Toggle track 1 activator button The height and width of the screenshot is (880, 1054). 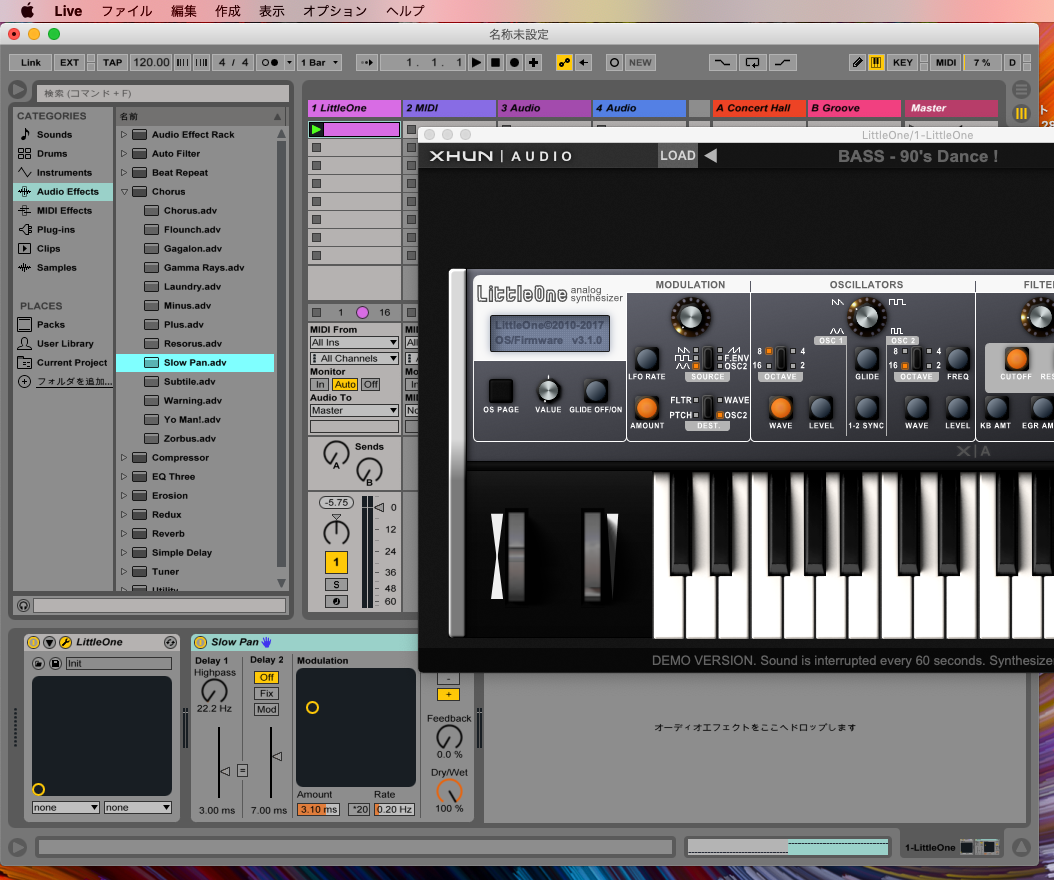336,563
